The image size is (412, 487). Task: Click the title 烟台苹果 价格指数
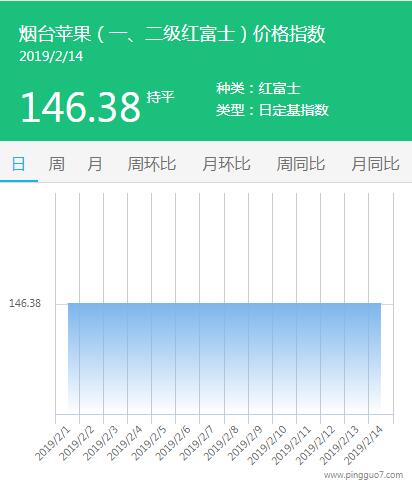click(172, 34)
